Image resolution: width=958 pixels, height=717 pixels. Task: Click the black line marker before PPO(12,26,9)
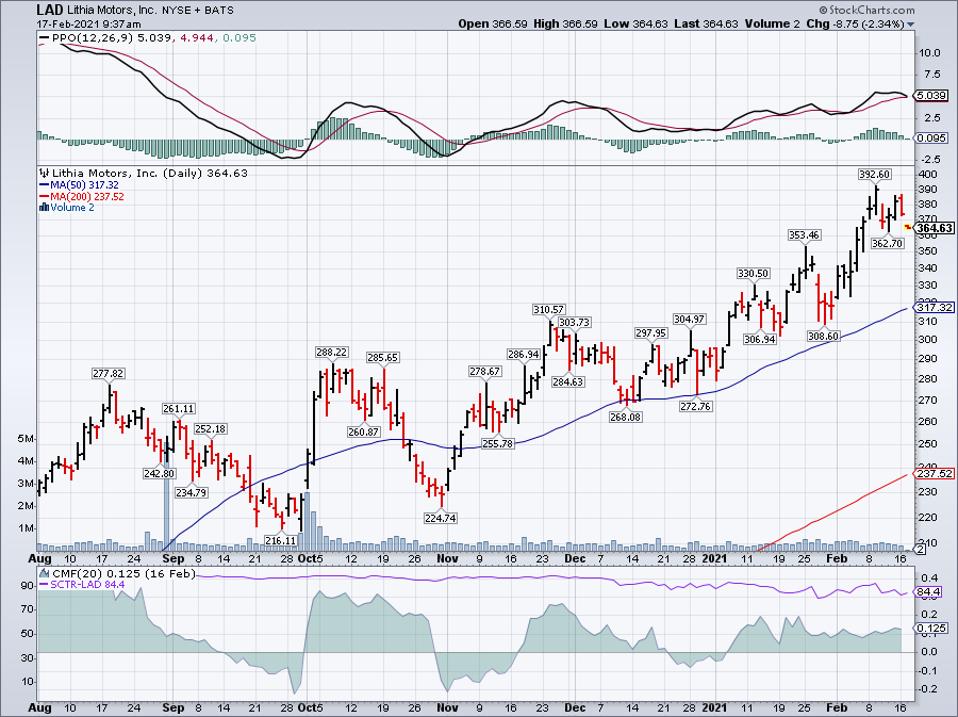click(x=45, y=38)
